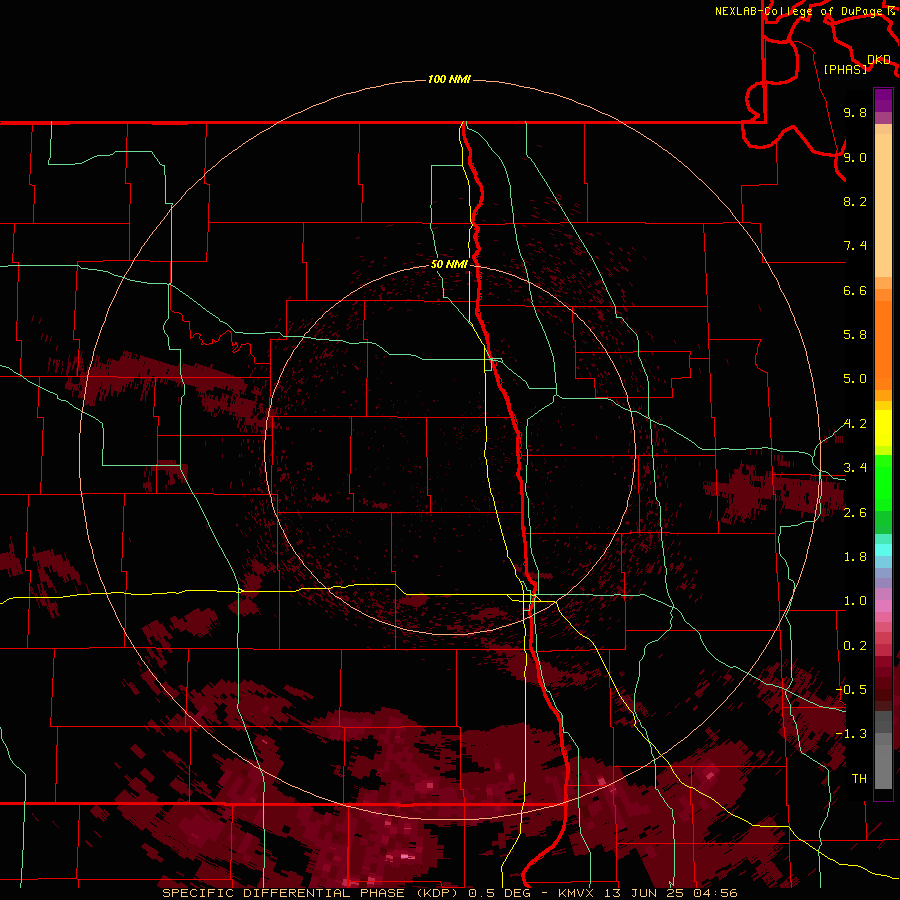Click the 8.2 value on color scale
The image size is (900, 900).
point(855,201)
